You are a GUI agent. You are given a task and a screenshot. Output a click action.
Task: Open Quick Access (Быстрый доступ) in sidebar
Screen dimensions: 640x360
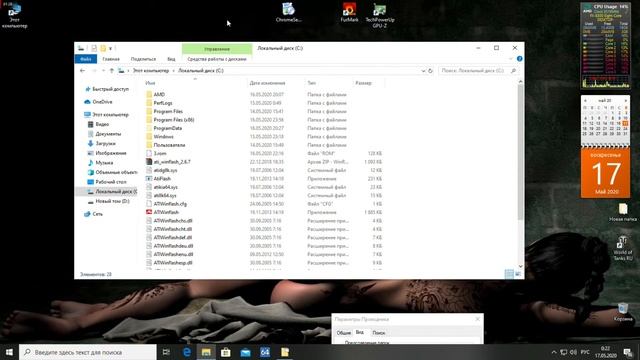110,89
